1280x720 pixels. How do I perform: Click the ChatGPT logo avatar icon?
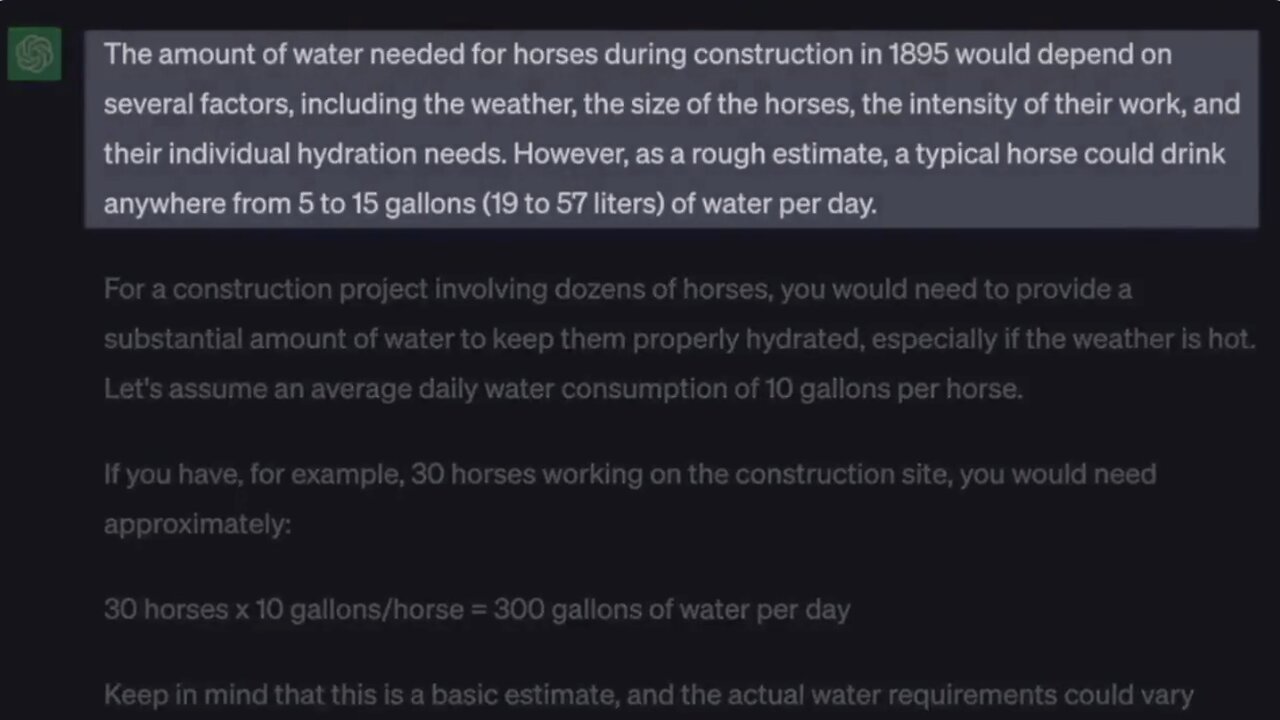[34, 54]
